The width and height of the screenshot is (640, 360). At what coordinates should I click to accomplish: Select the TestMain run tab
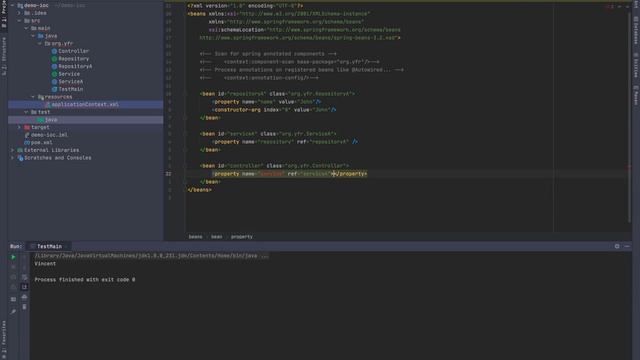(49, 246)
